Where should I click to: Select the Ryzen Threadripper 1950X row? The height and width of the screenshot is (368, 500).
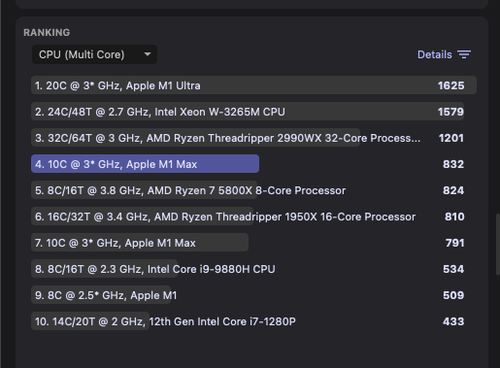tap(254, 217)
